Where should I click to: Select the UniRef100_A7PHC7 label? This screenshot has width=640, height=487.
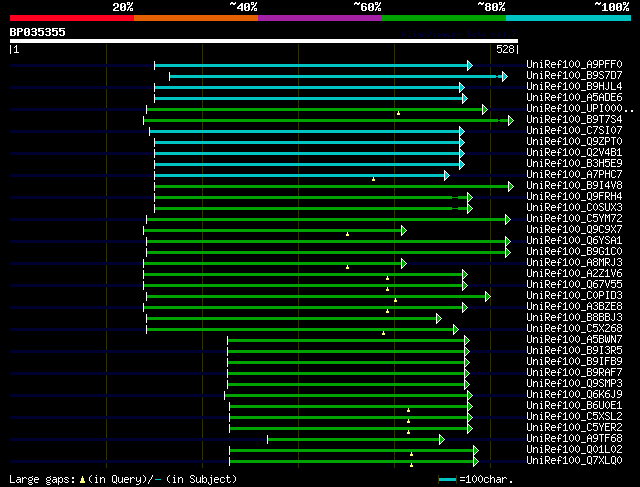pos(574,175)
